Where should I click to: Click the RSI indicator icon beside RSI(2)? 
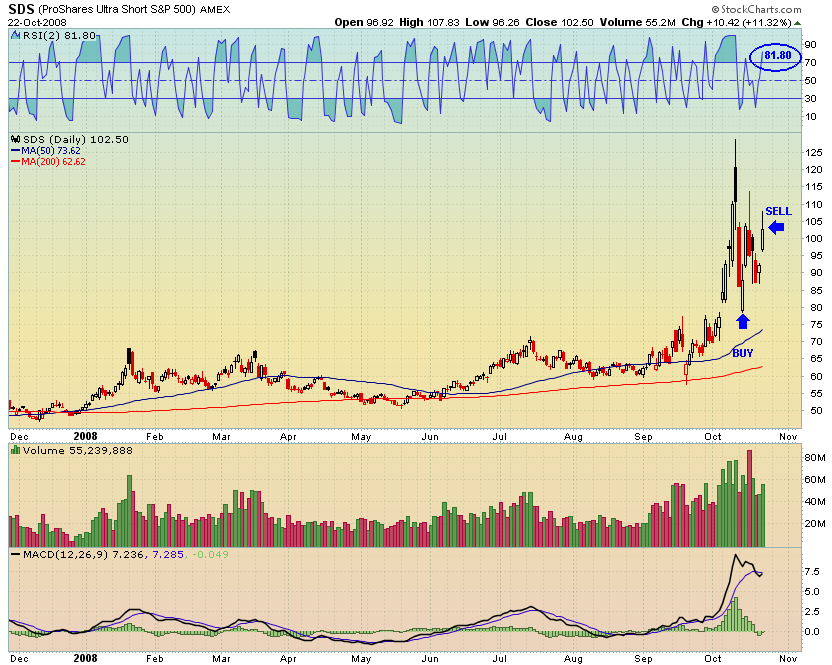coord(16,36)
